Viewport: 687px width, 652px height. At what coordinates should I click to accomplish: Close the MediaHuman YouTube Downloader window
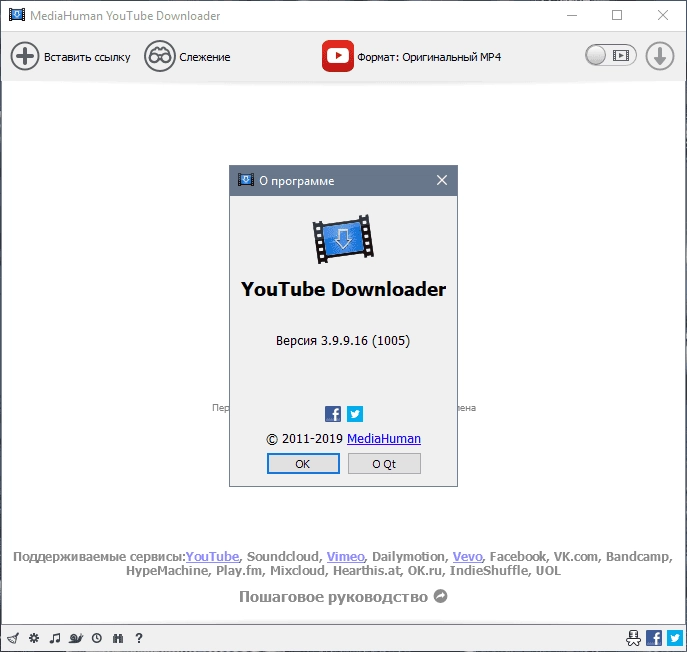pos(662,15)
